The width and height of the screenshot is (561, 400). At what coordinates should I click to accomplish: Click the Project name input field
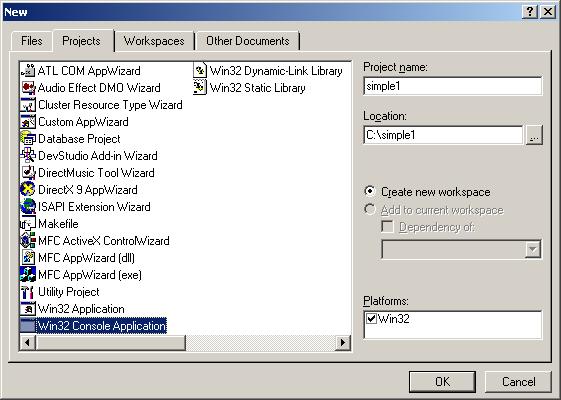pos(453,86)
